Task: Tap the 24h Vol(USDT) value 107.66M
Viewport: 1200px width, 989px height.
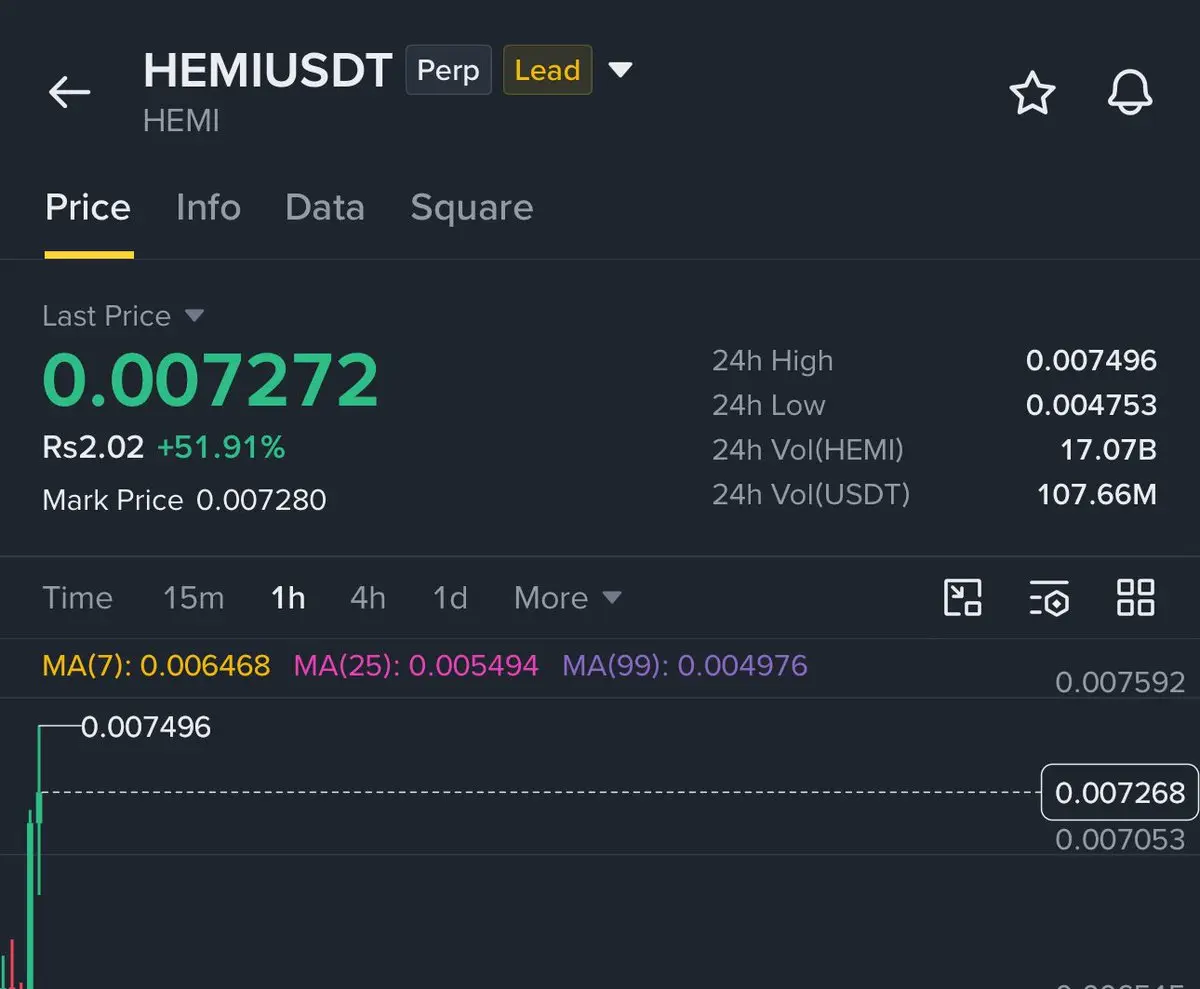Action: pyautogui.click(x=1097, y=494)
